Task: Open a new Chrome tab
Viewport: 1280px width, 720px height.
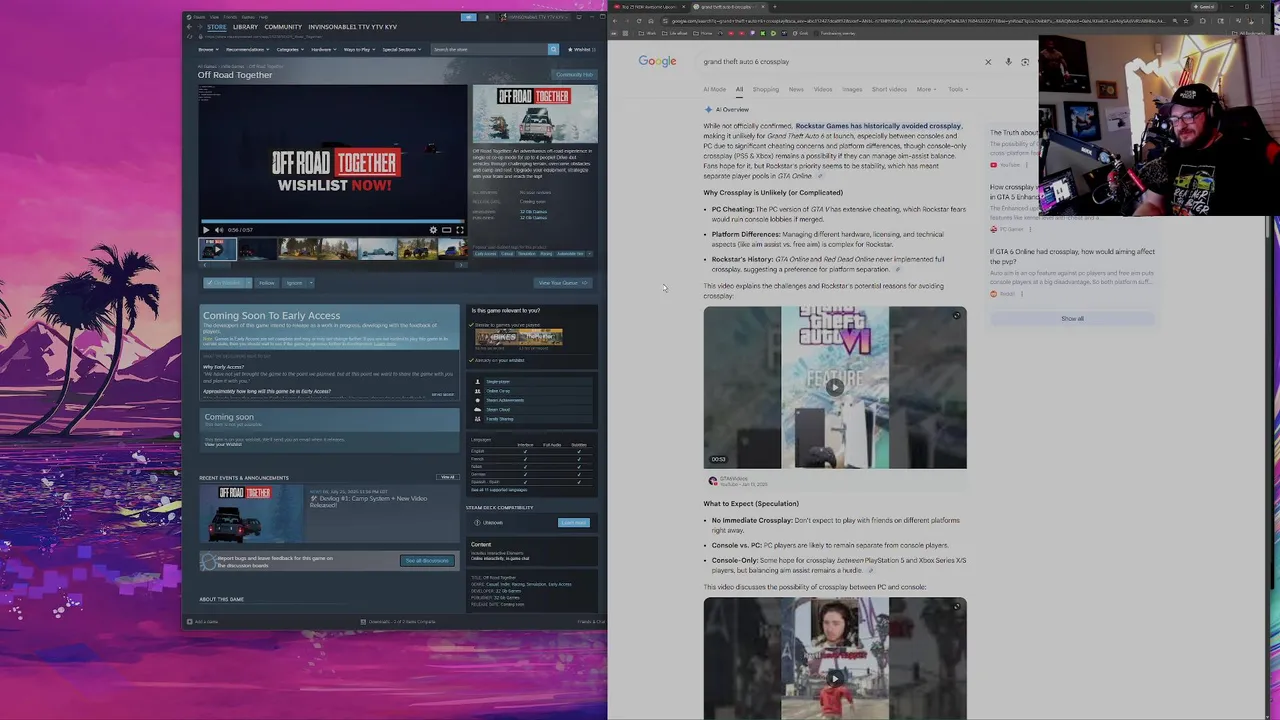Action: tap(774, 7)
